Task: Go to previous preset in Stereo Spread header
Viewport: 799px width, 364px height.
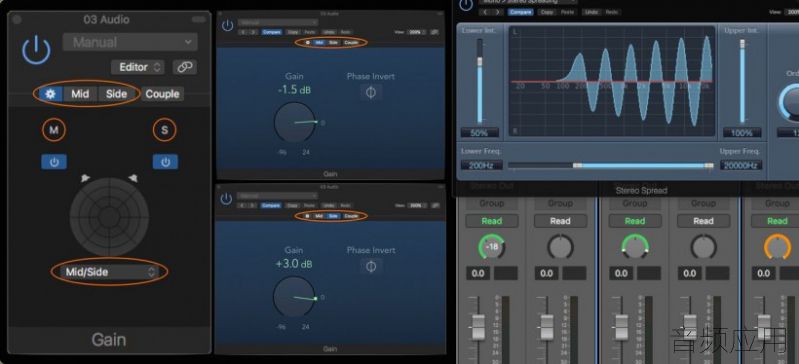Action: pos(486,12)
